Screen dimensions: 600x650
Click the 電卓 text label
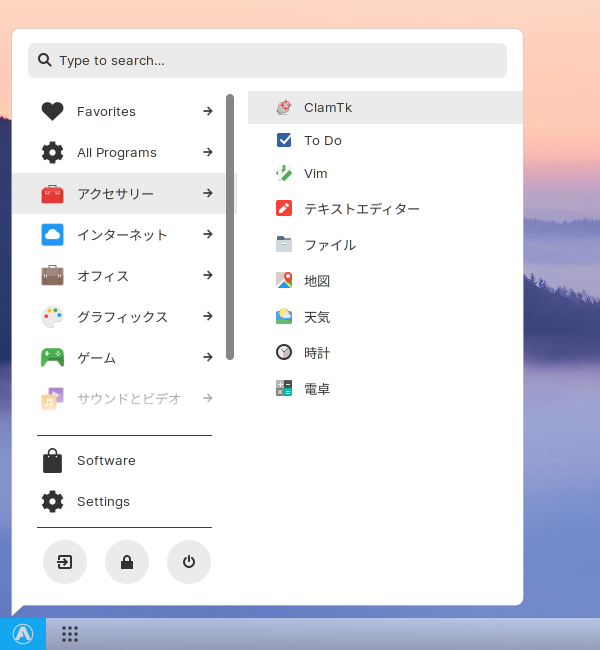tap(317, 389)
